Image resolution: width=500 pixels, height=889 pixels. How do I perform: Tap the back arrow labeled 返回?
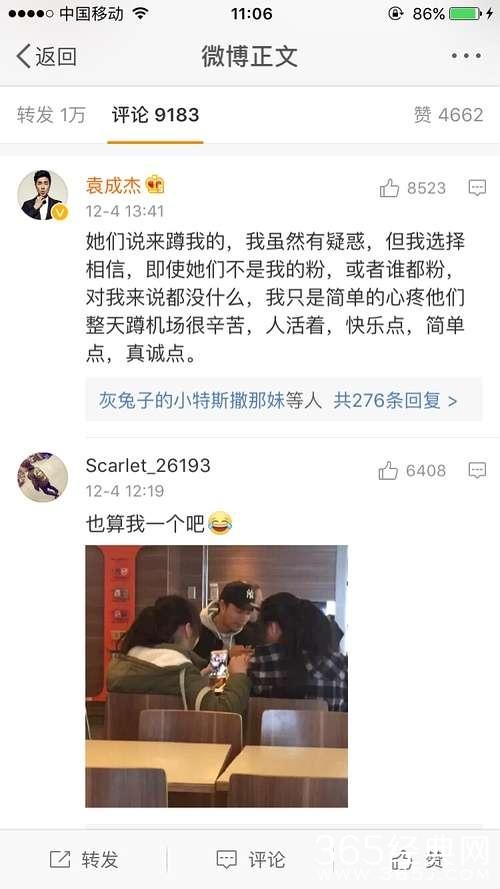pos(46,56)
